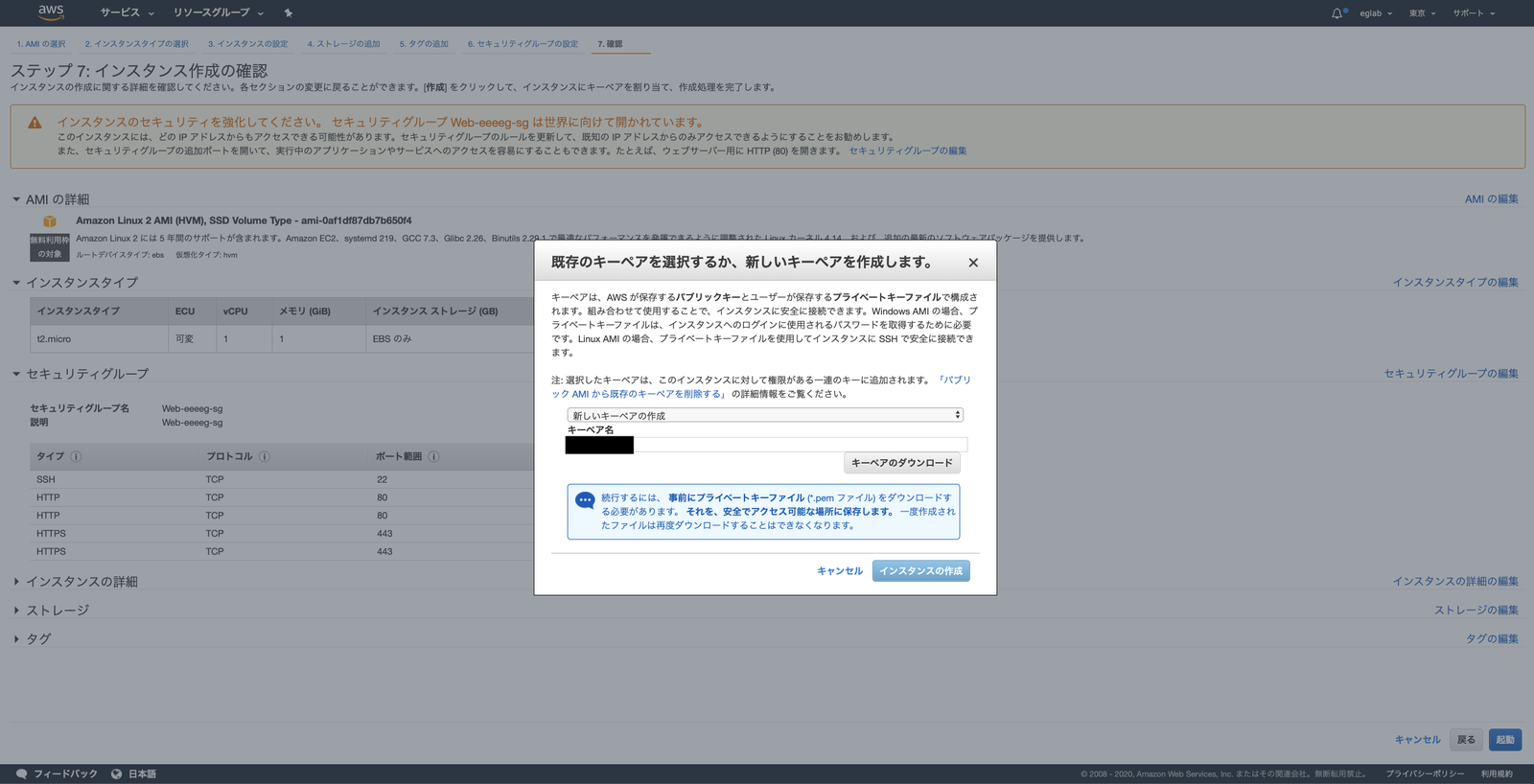Click the info icon next to タイプ
This screenshot has width=1534, height=784.
pos(76,456)
